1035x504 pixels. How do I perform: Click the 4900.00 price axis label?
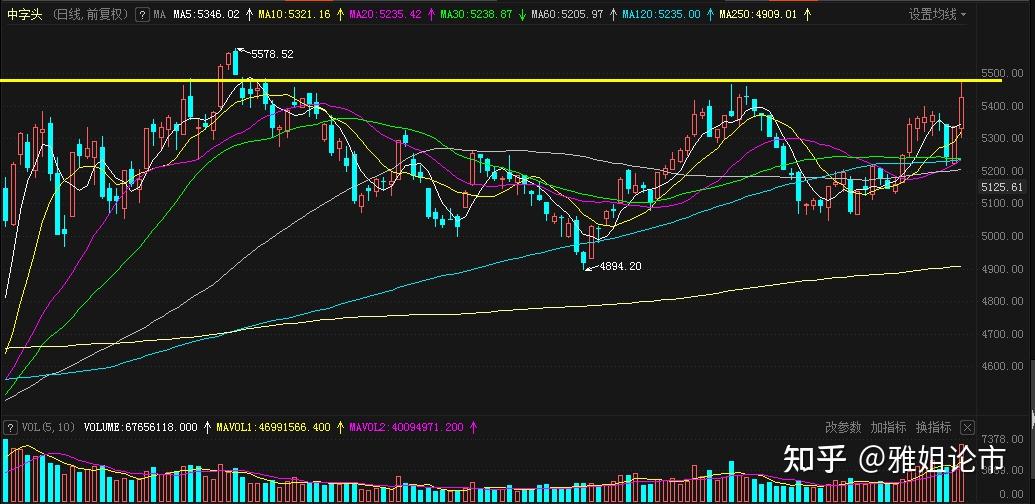1003,269
